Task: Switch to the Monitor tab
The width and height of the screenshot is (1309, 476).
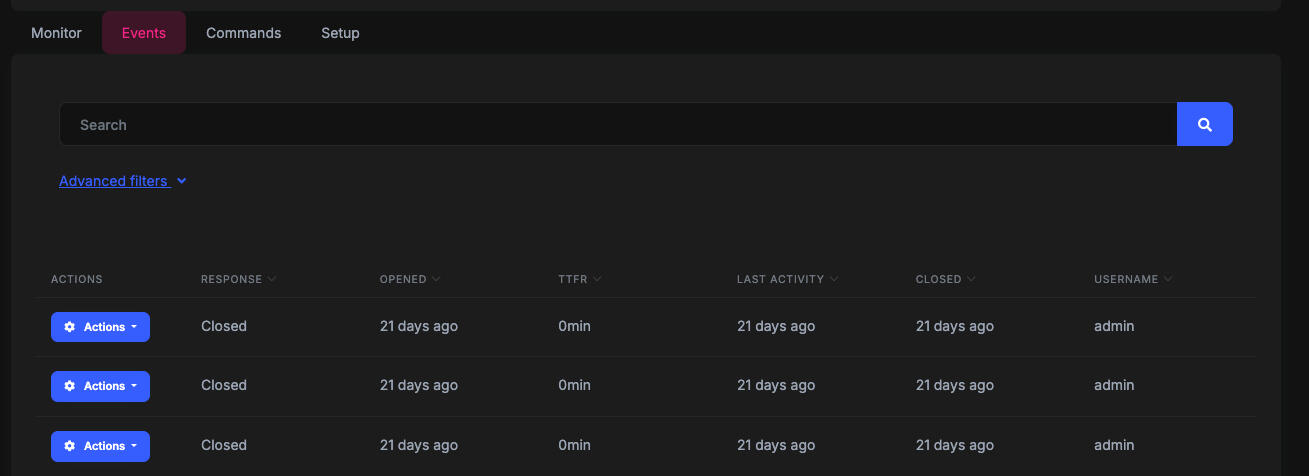Action: click(56, 33)
